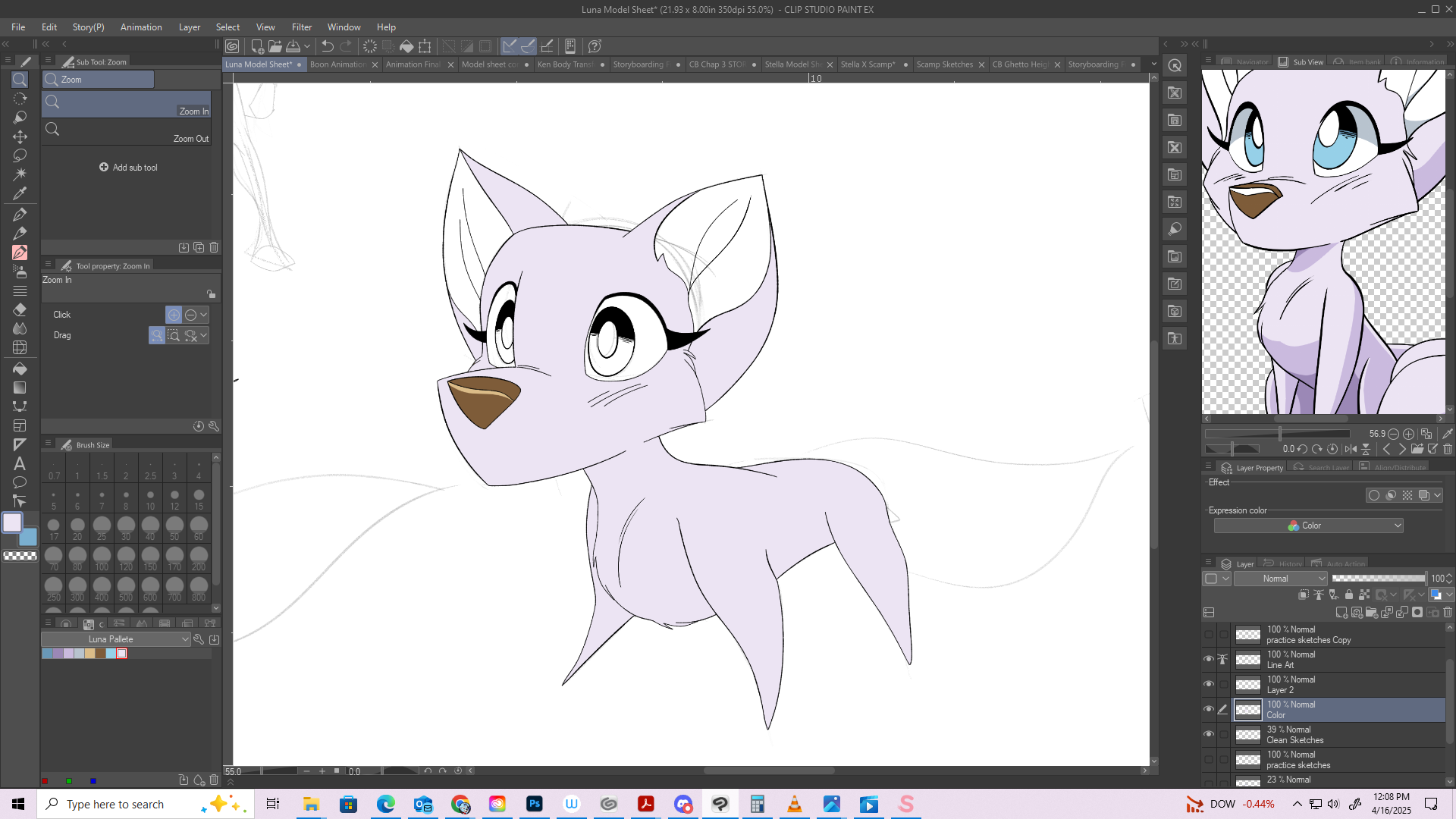1456x819 pixels.
Task: Click the Undo arrow in command bar
Action: [328, 46]
